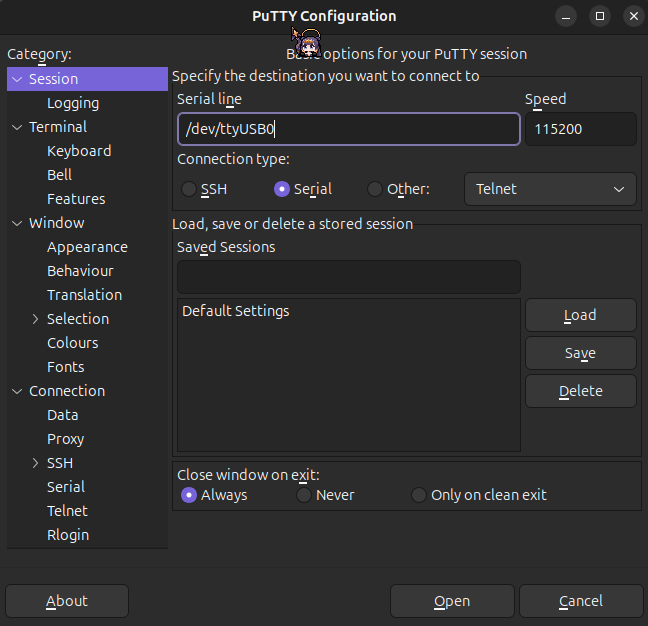Open the Translation settings category
Image resolution: width=648 pixels, height=626 pixels.
[84, 295]
